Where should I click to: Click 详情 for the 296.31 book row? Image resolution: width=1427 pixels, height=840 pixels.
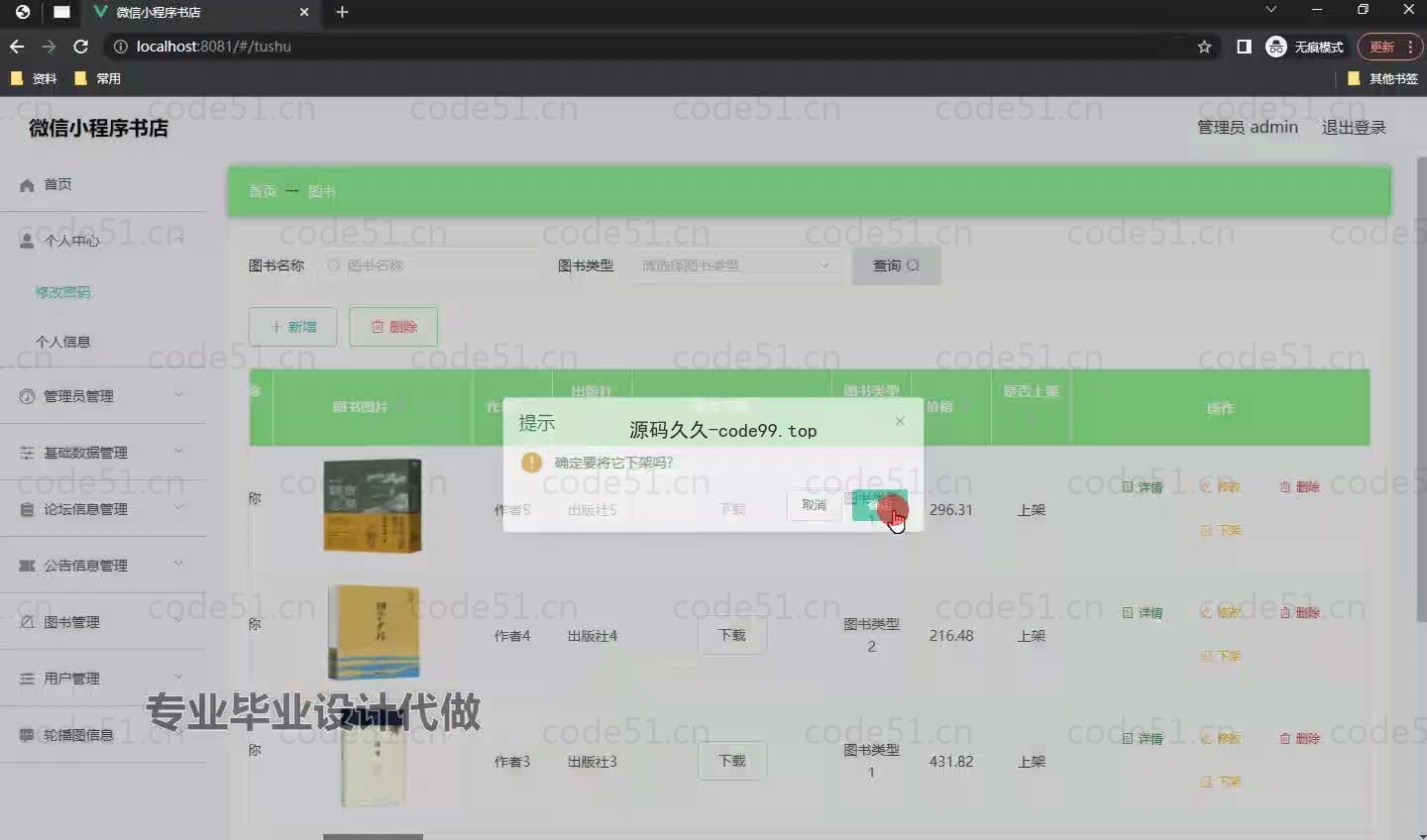point(1143,487)
